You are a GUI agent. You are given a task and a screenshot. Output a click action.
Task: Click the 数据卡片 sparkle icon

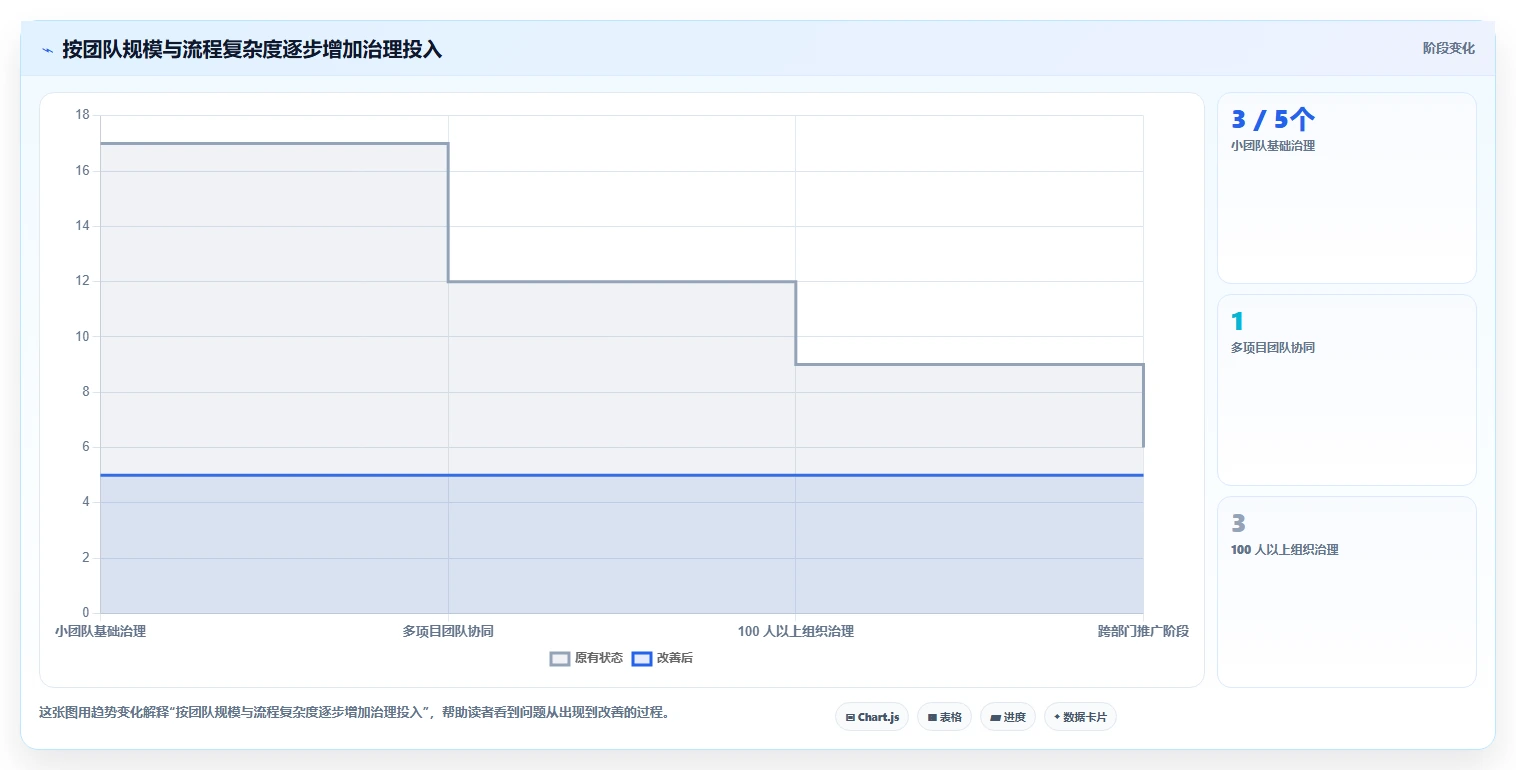(1057, 717)
